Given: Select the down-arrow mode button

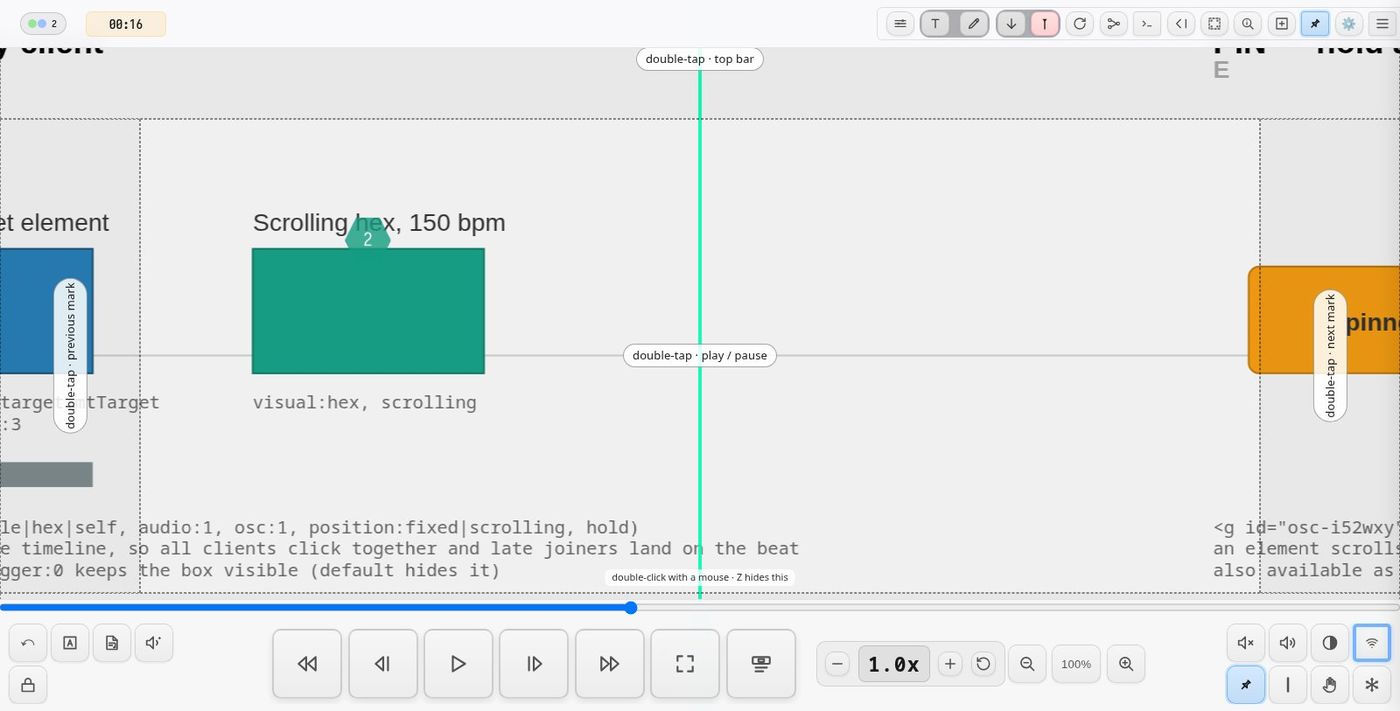Looking at the screenshot, I should [x=1011, y=24].
